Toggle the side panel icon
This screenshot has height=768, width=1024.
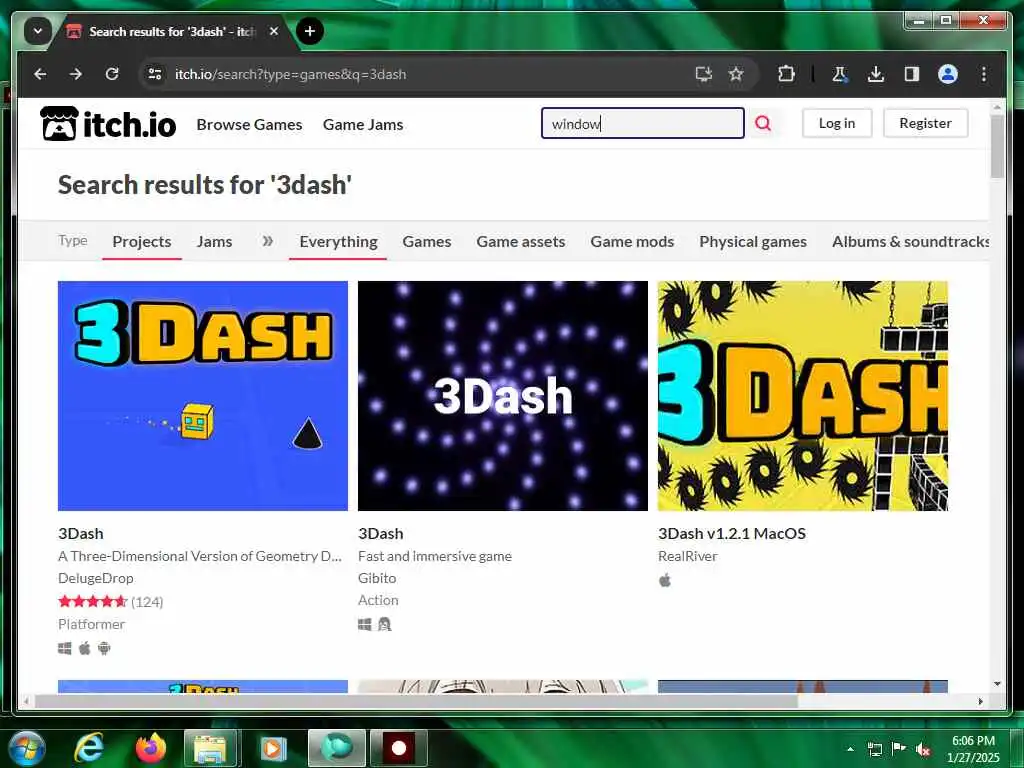912,74
